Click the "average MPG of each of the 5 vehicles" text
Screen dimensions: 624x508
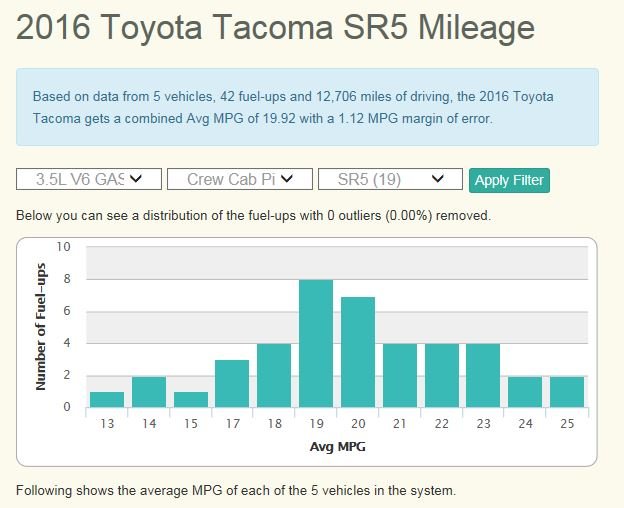click(236, 490)
